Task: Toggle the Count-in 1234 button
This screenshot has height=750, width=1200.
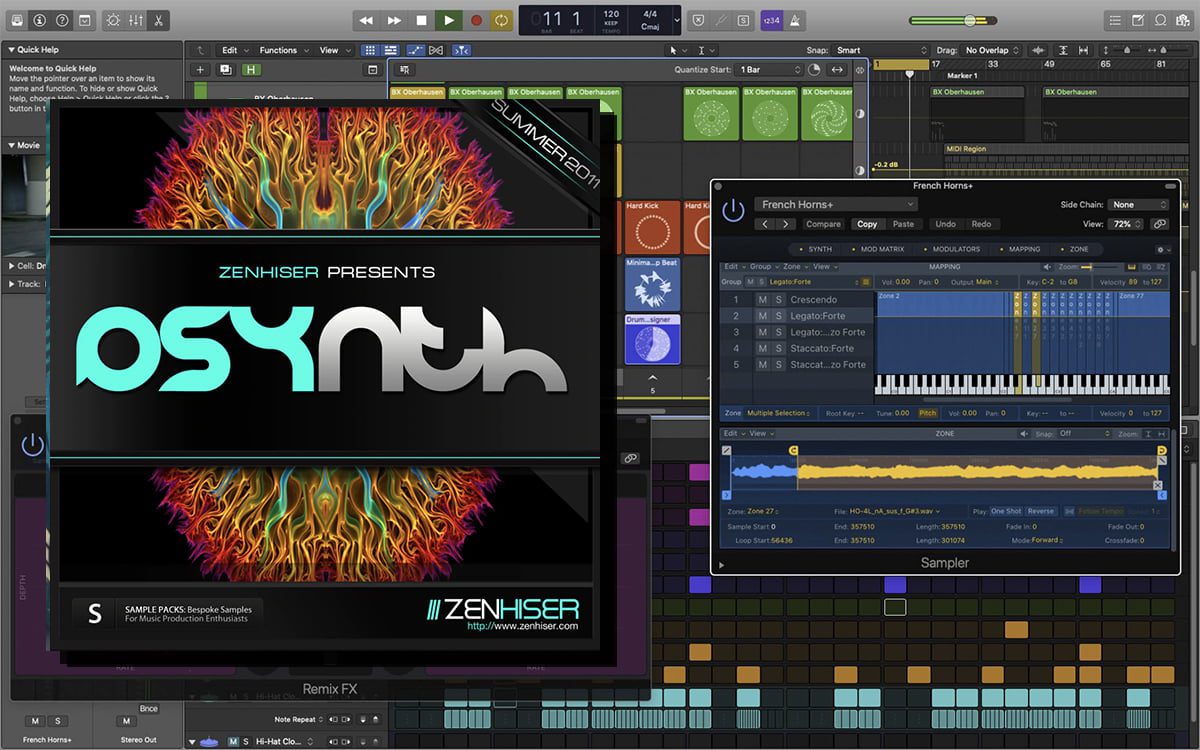Action: coord(770,20)
